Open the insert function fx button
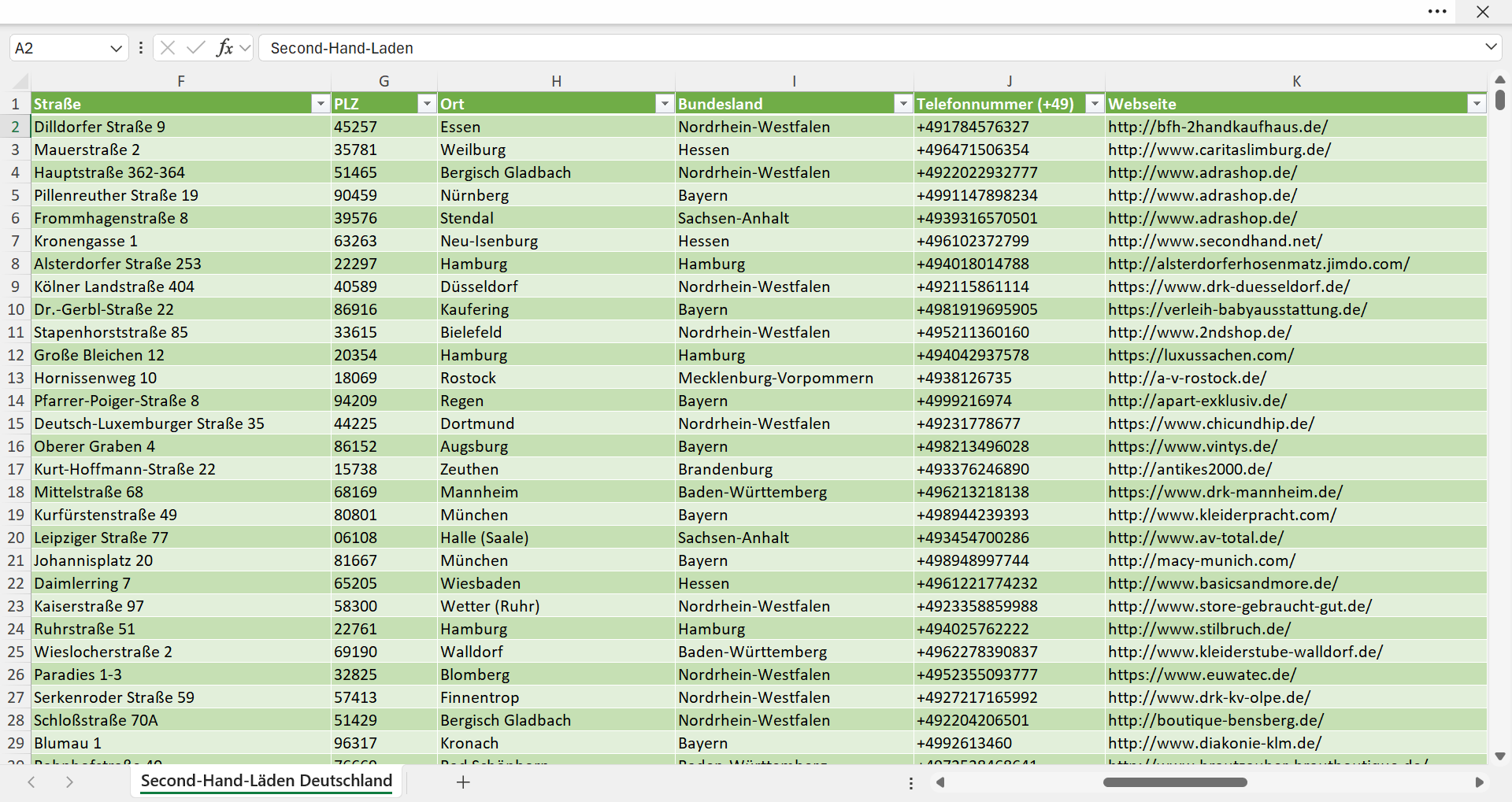Screen dimensions: 1512x802 click(224, 48)
